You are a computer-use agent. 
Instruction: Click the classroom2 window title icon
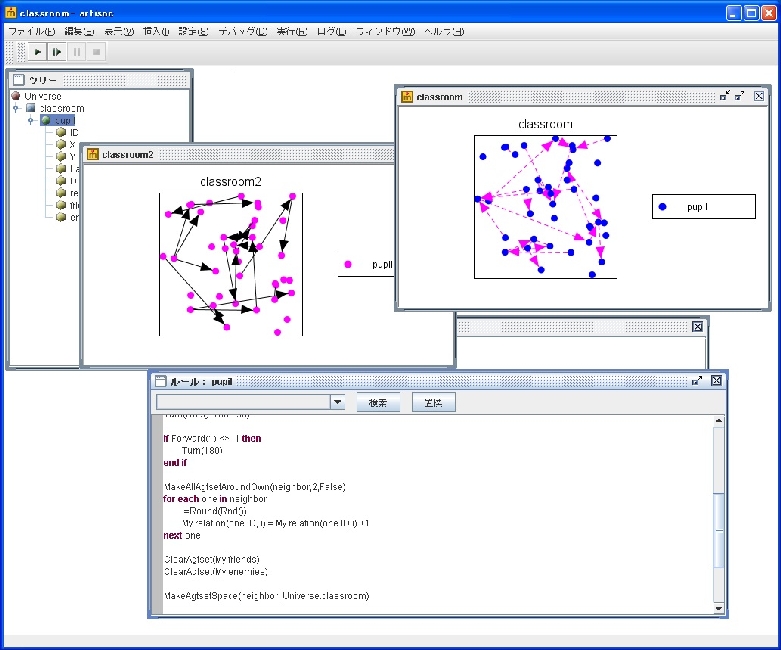[x=93, y=154]
